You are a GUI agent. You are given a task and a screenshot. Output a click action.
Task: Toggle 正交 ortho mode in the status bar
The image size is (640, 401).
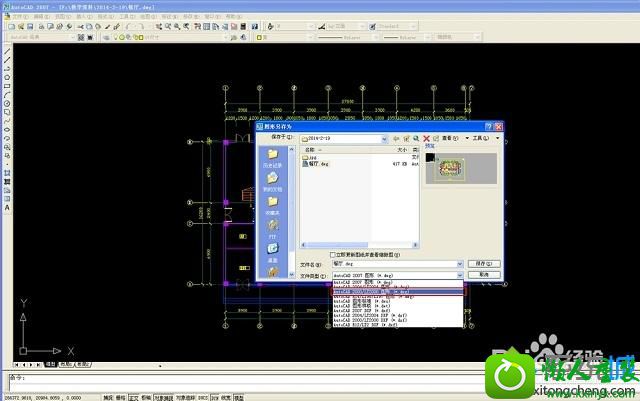[x=133, y=397]
